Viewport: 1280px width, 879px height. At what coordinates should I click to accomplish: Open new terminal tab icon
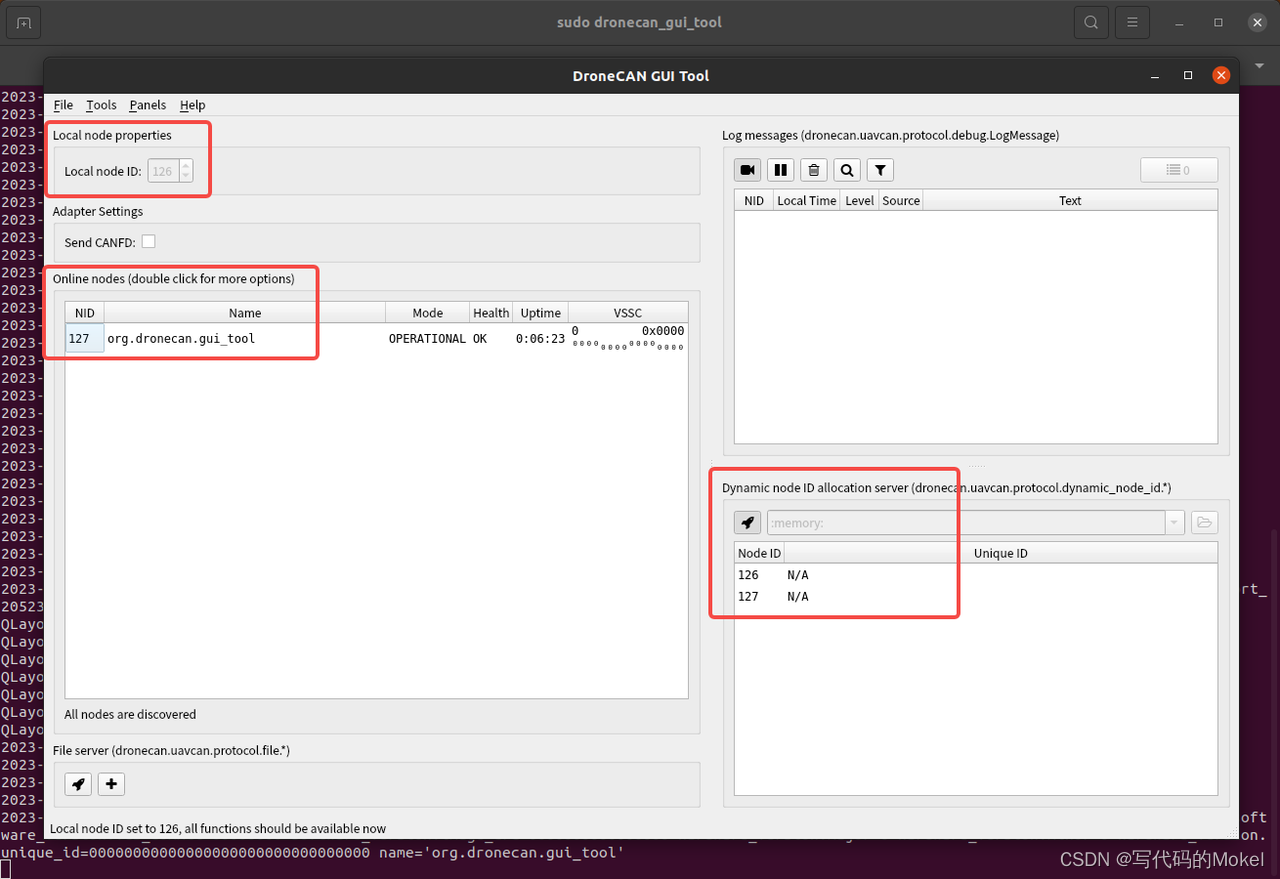point(23,22)
